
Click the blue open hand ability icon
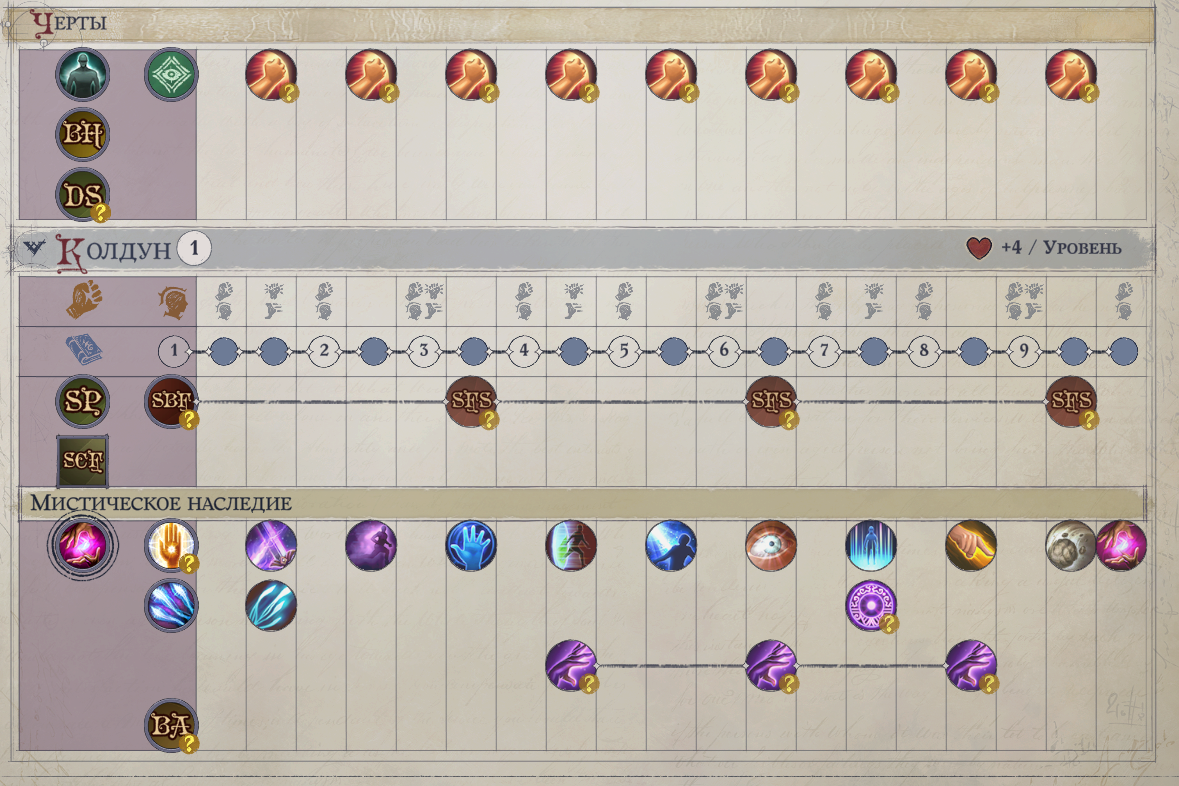point(471,545)
